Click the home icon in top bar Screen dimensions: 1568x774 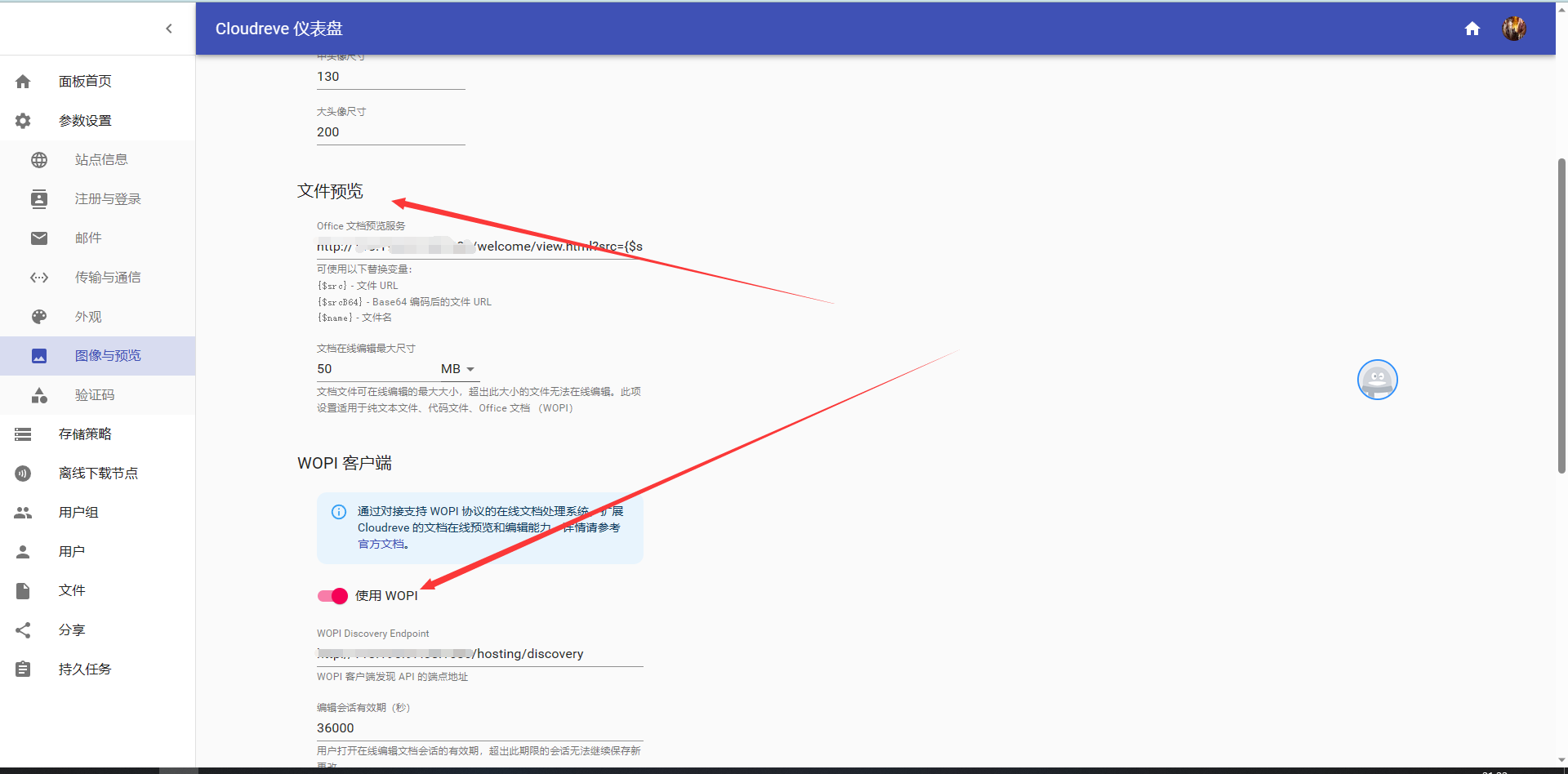[1472, 29]
